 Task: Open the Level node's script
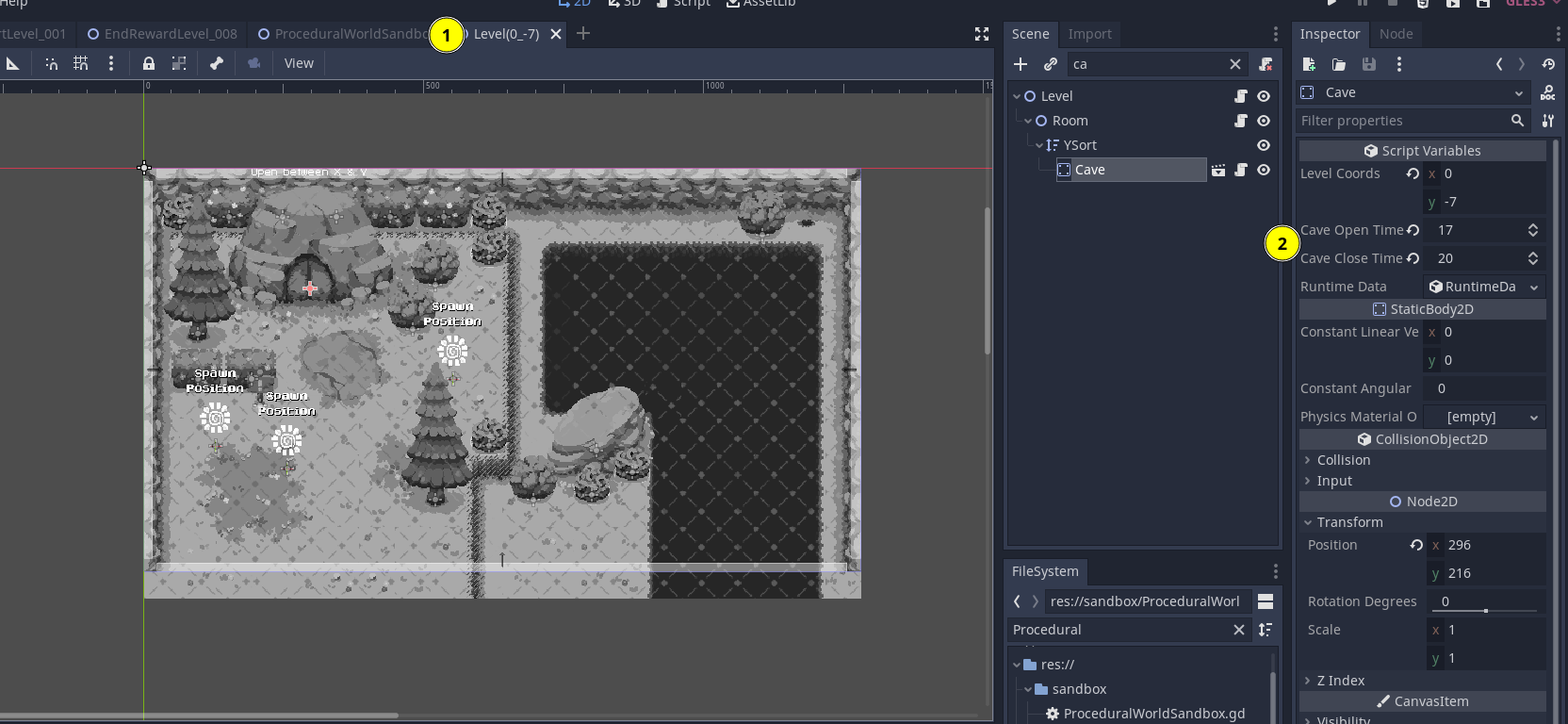click(1241, 96)
